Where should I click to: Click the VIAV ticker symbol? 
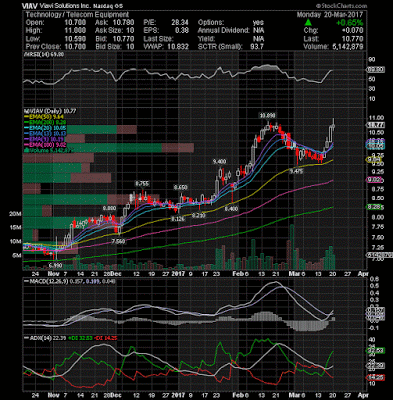(x=29, y=6)
